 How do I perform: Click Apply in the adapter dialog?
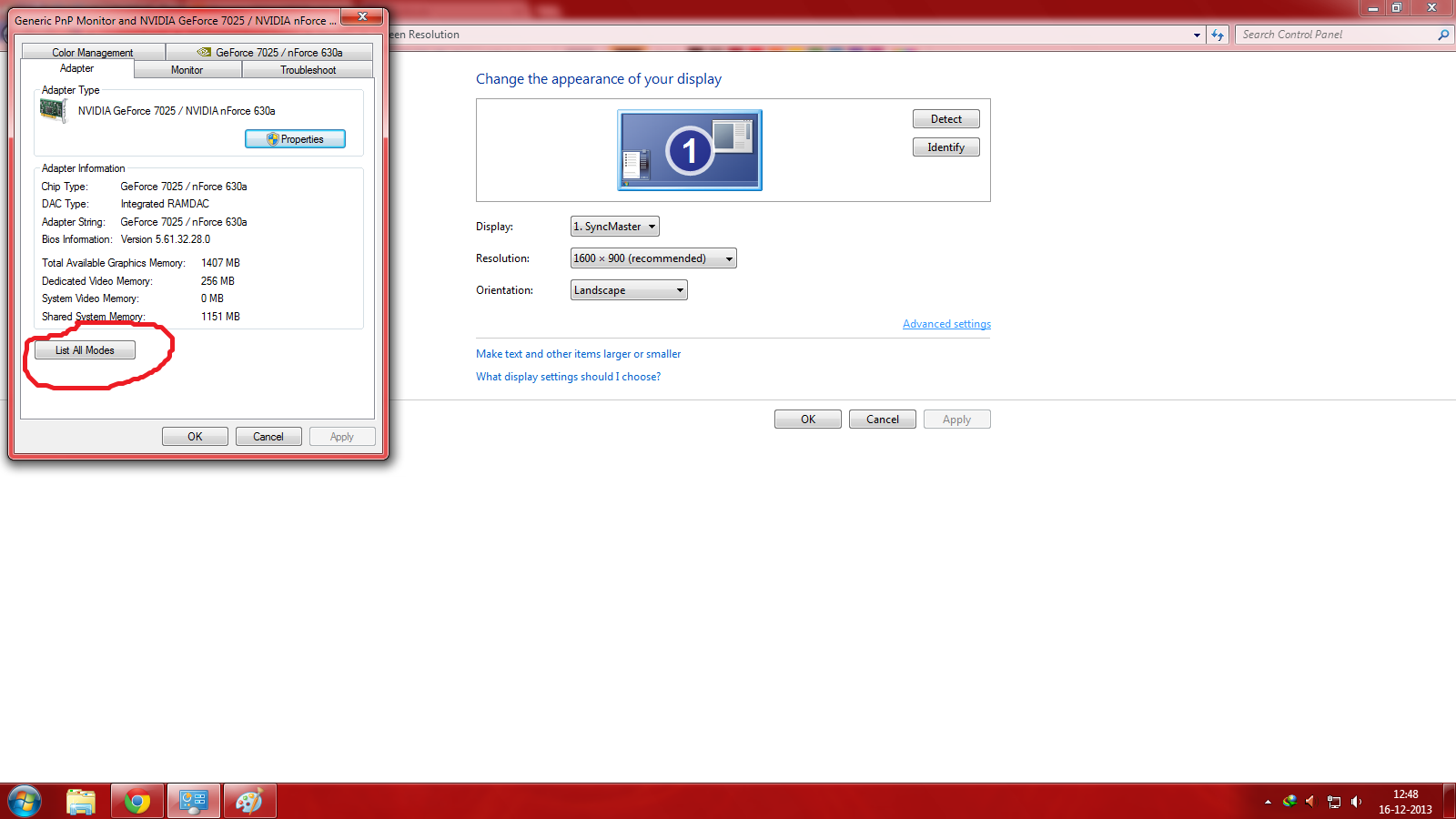coord(342,437)
